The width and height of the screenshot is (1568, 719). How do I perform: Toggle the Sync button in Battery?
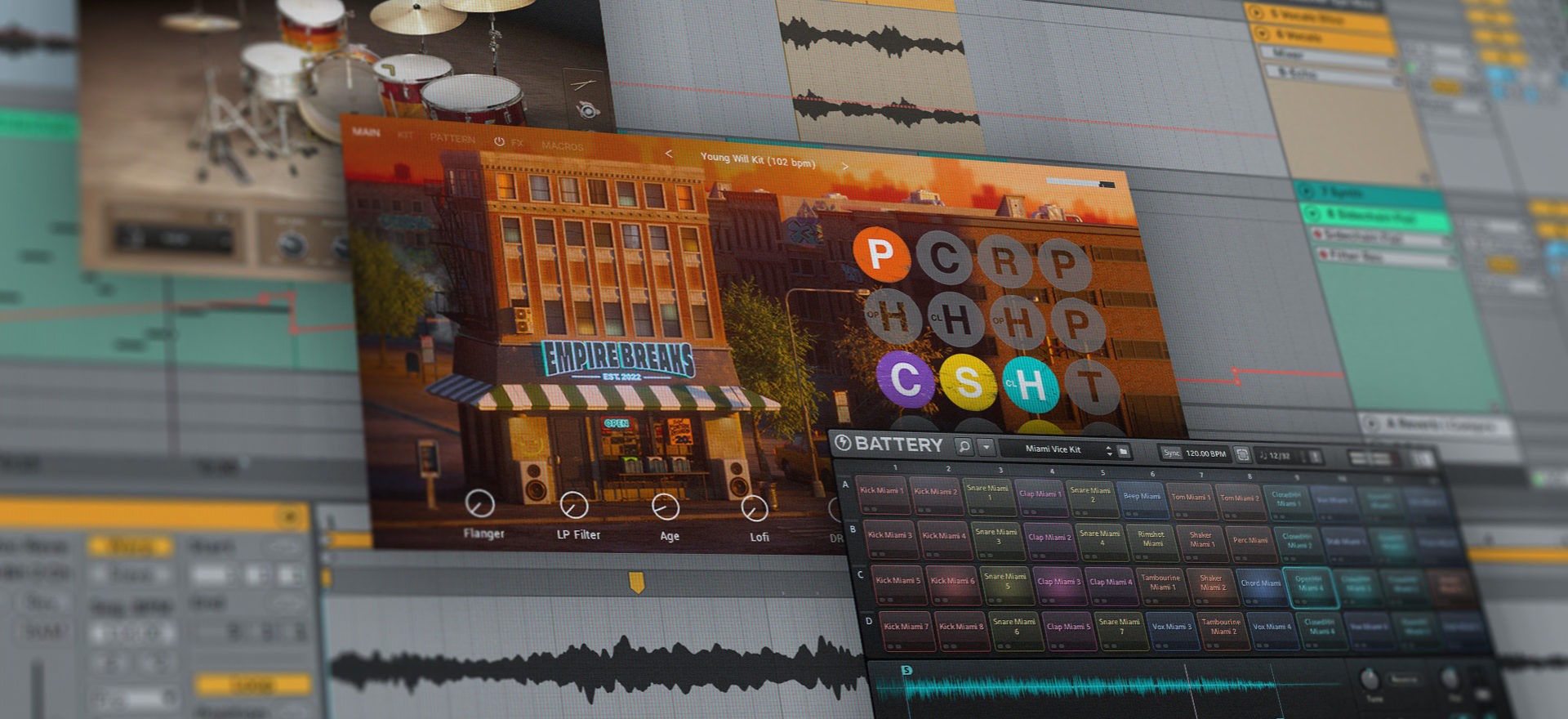(1172, 453)
